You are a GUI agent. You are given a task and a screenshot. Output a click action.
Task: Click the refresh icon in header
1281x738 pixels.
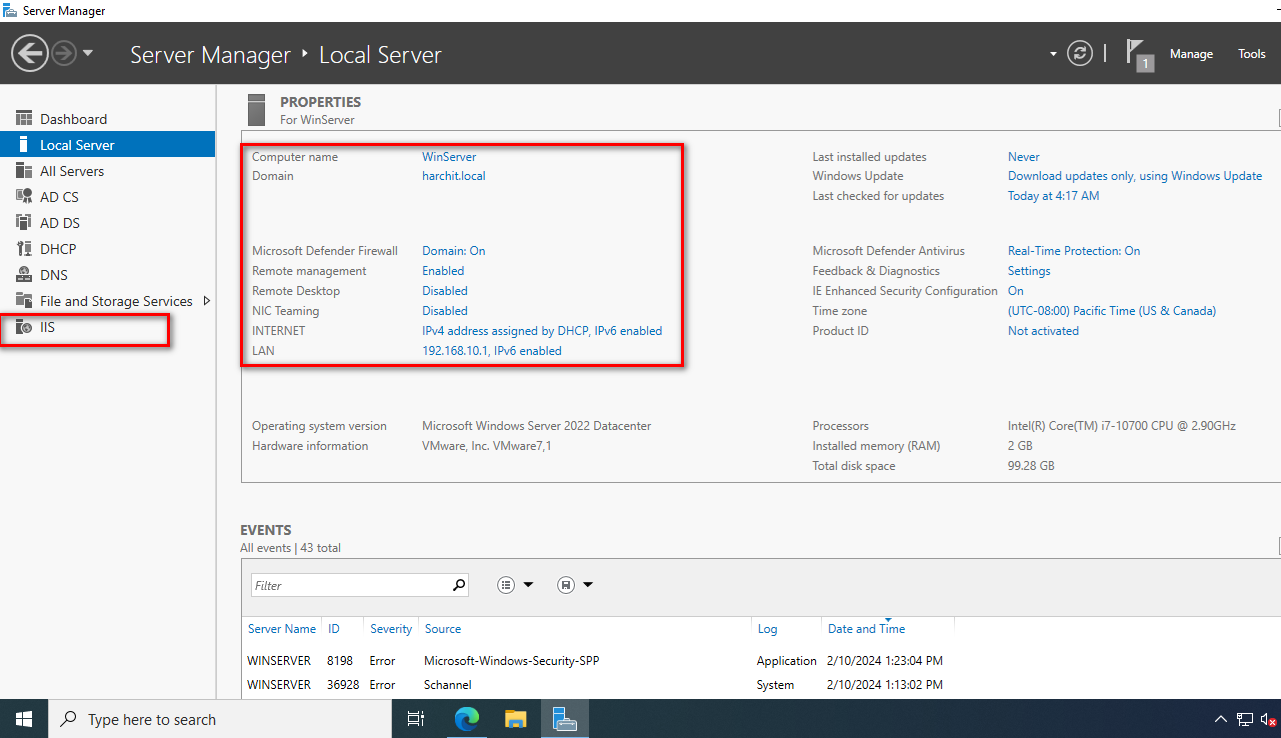1079,54
